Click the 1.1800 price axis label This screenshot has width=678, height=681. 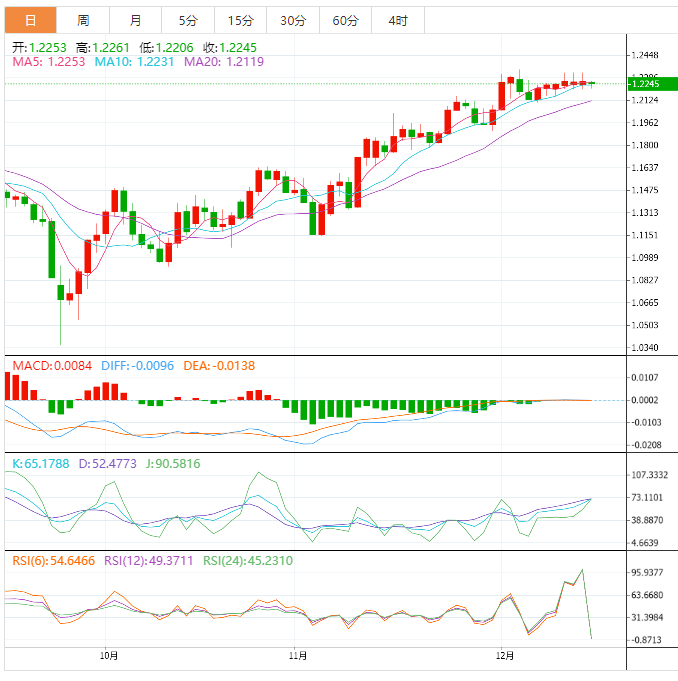point(645,145)
